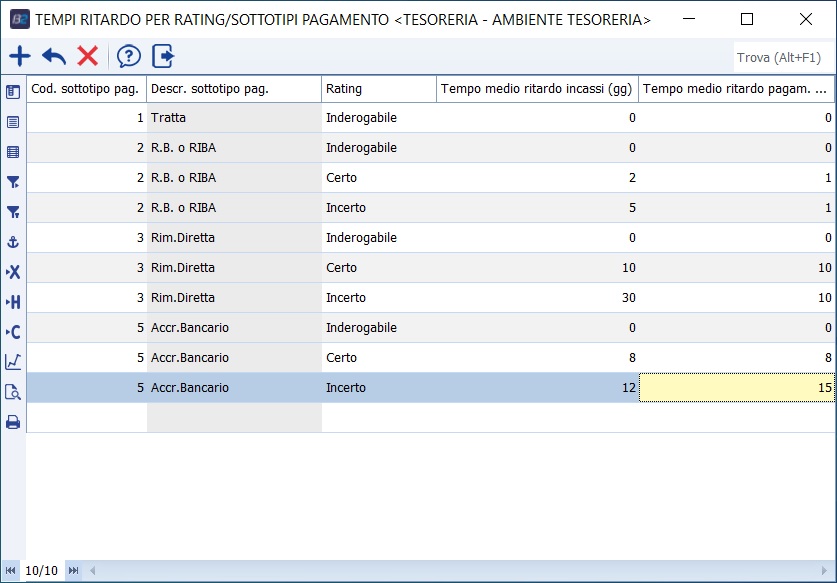Click the print preview magnifier icon
Image resolution: width=837 pixels, height=583 pixels.
click(x=13, y=392)
